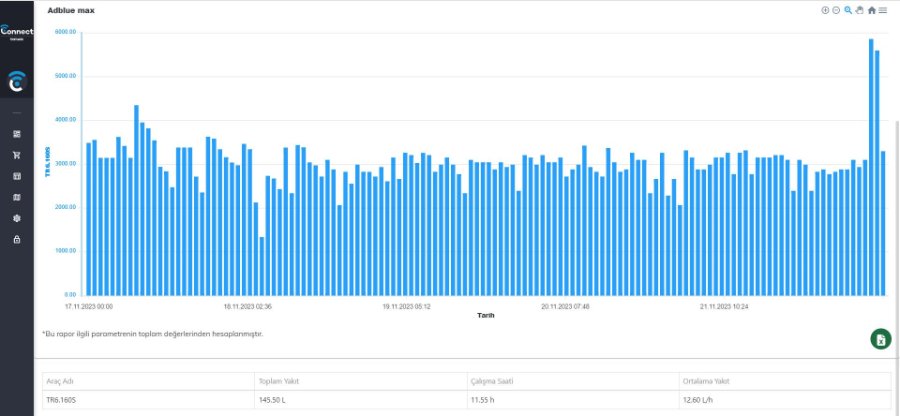This screenshot has height=416, width=900.
Task: Open the settings gear in sidebar
Action: coord(16,218)
